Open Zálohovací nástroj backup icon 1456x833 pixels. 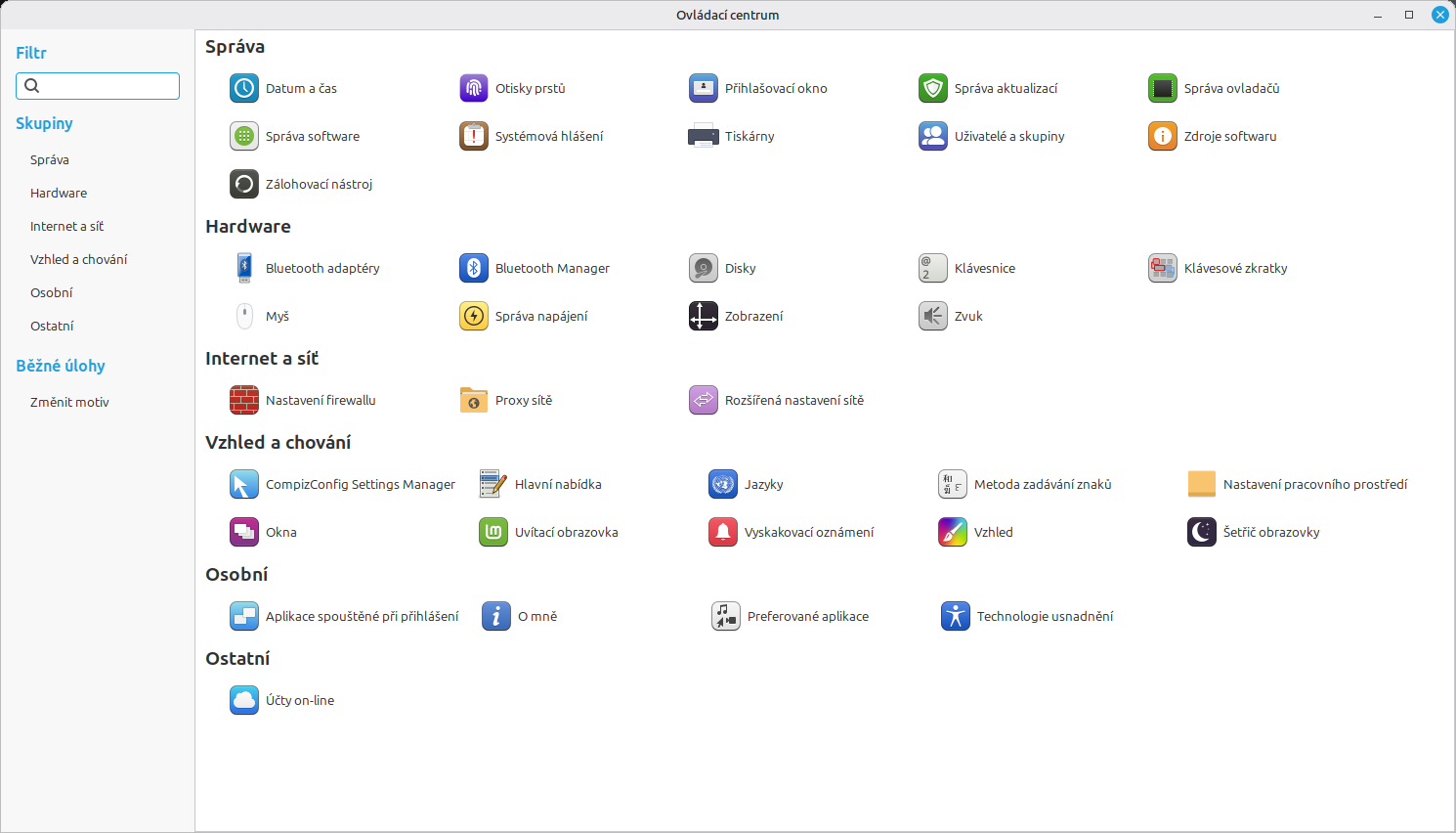pos(243,184)
